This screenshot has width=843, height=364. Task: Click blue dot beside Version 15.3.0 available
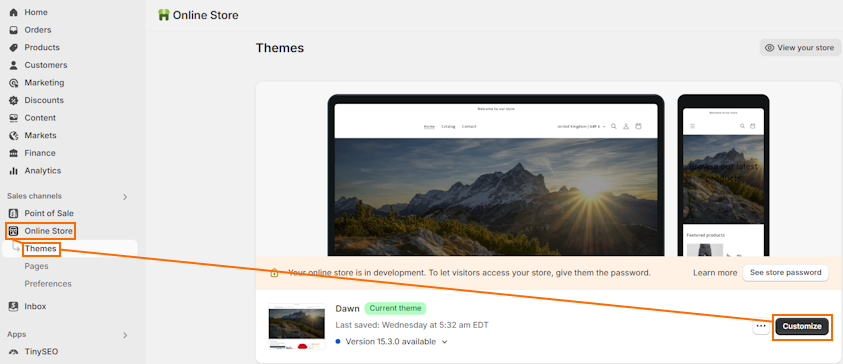click(338, 341)
